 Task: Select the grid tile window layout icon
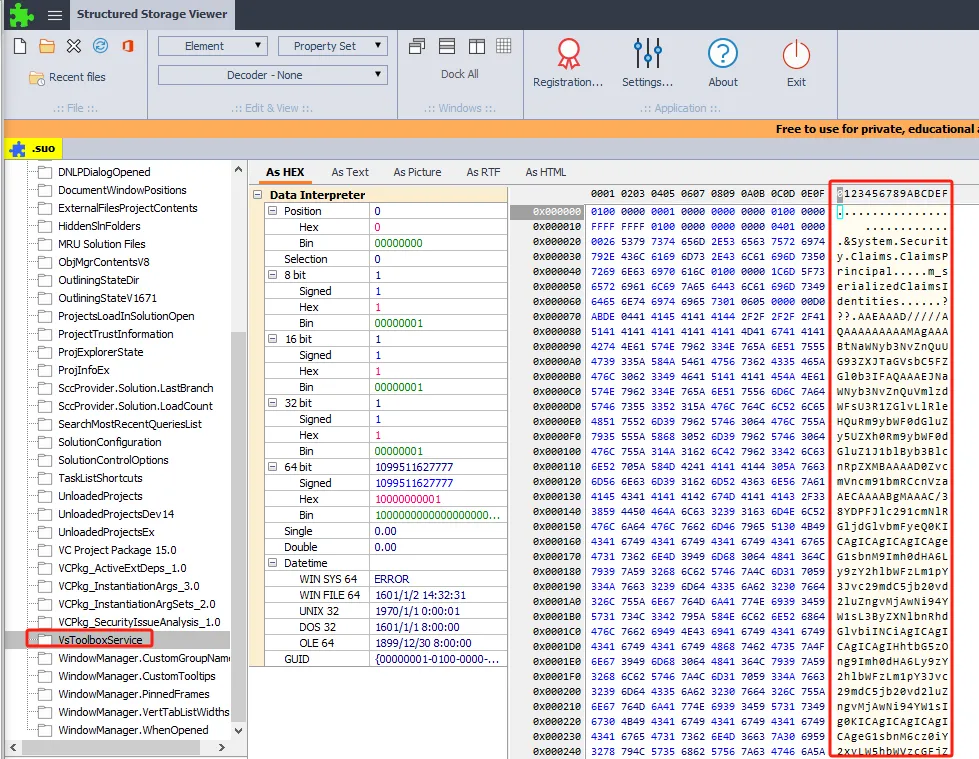pyautogui.click(x=503, y=46)
